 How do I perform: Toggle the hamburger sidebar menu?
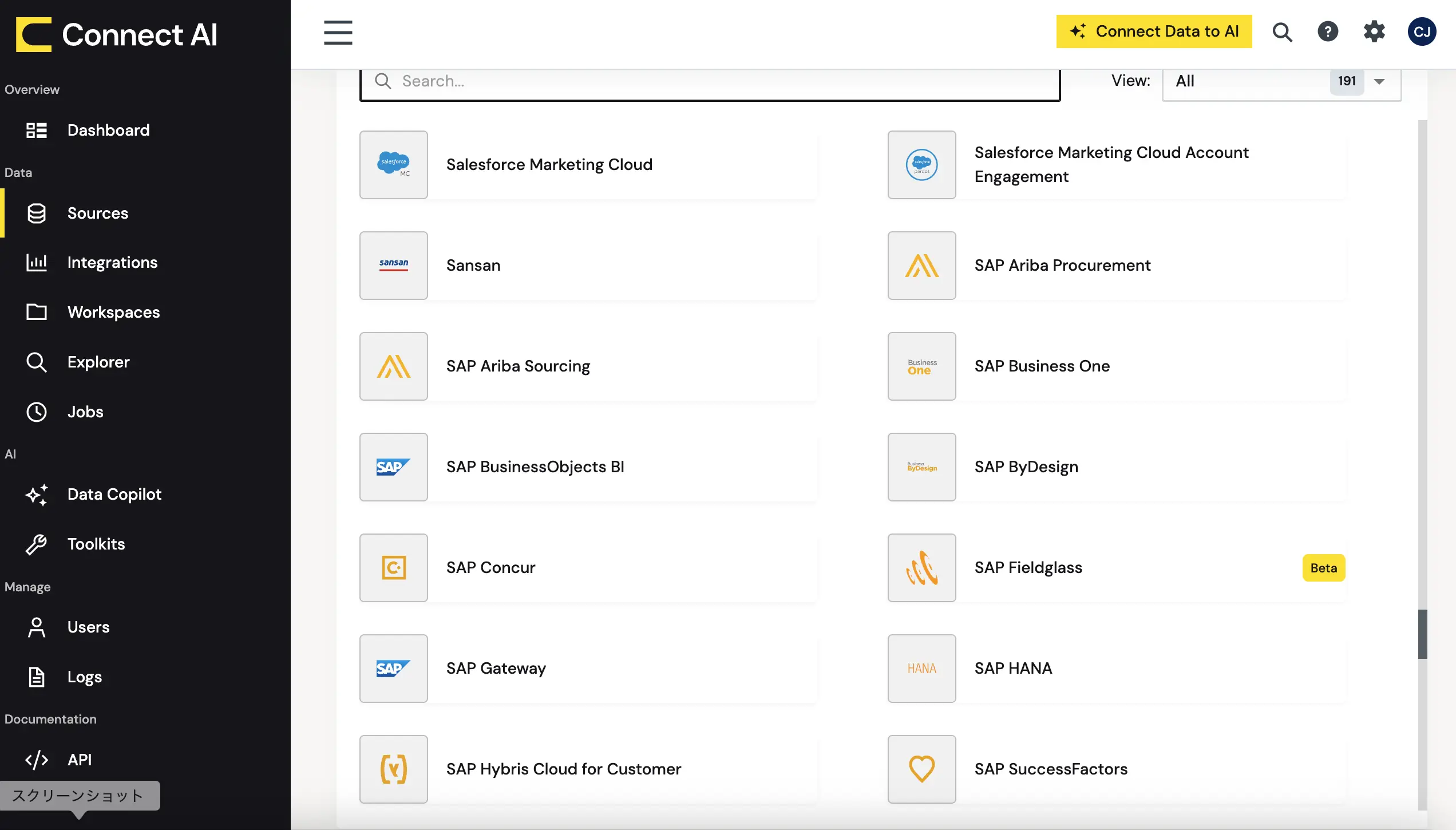click(338, 33)
